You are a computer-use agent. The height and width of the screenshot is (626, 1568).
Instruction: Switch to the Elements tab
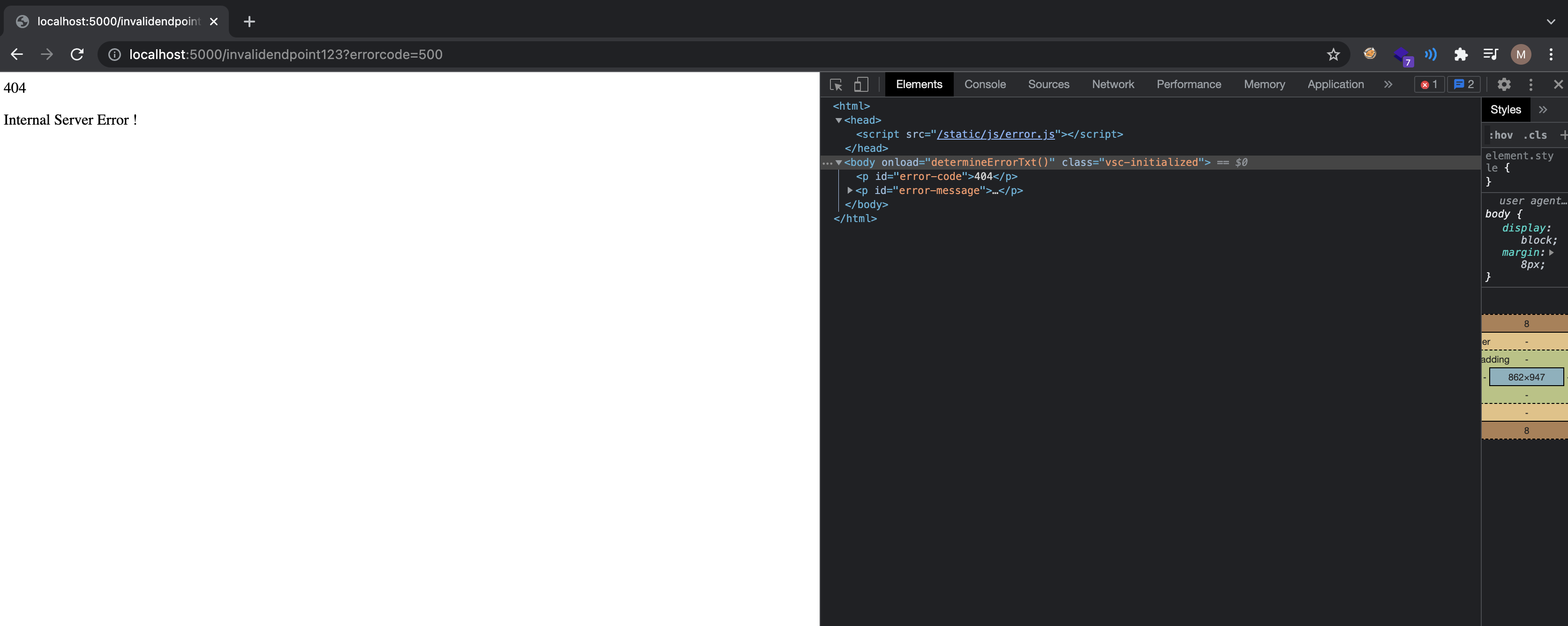[x=919, y=84]
